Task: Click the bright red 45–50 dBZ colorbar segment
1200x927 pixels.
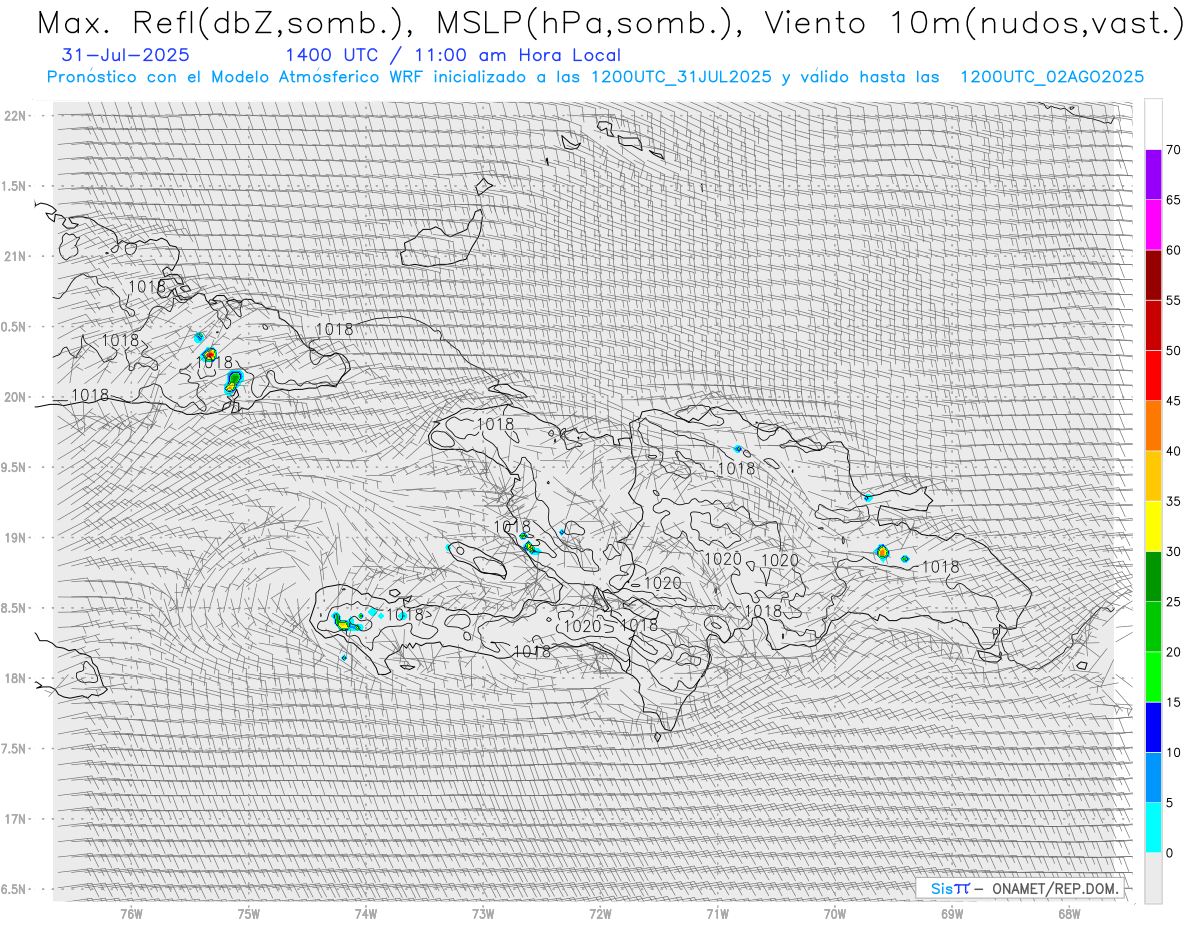Action: [1153, 376]
